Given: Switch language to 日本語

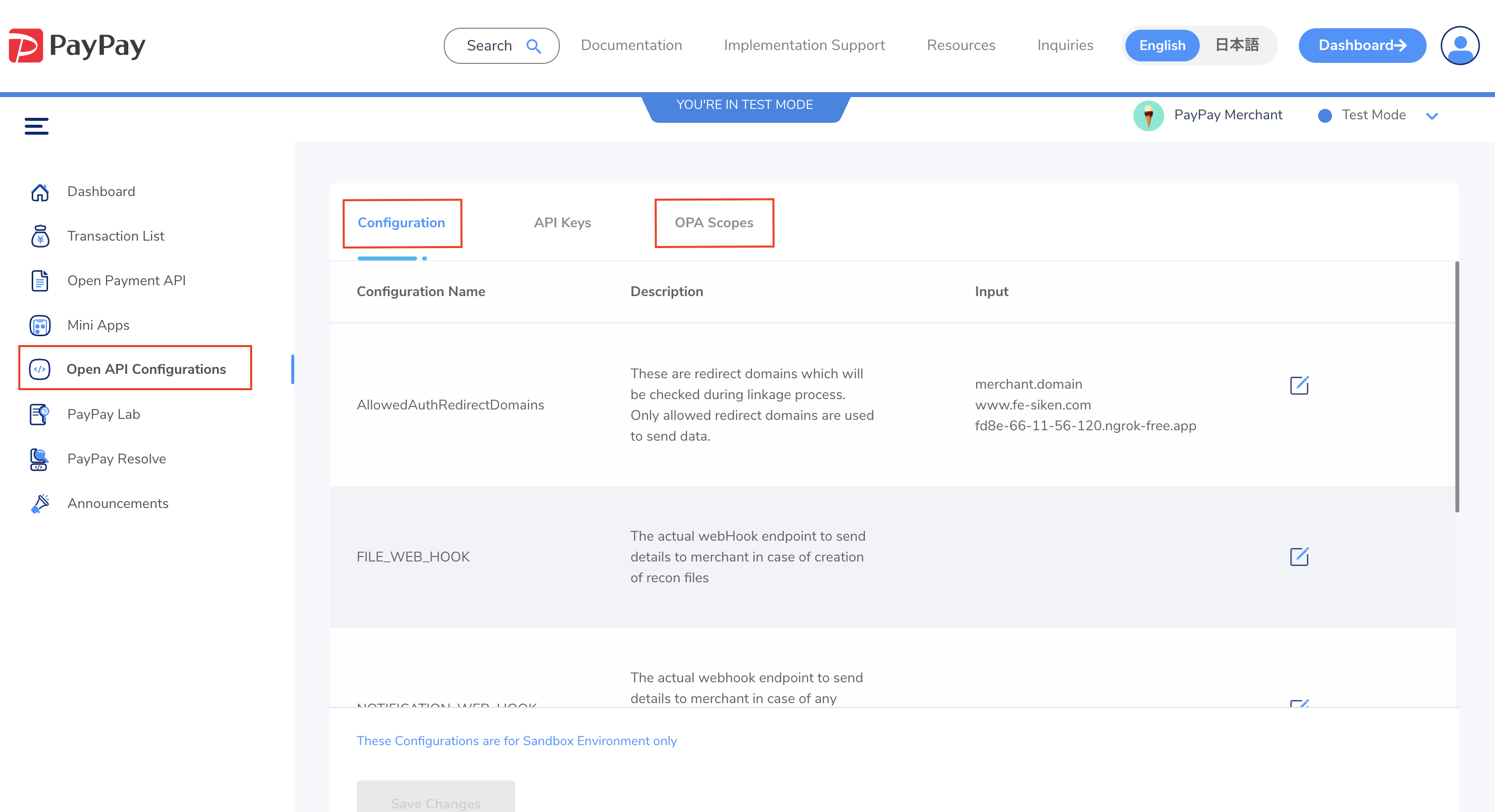Looking at the screenshot, I should (1237, 45).
